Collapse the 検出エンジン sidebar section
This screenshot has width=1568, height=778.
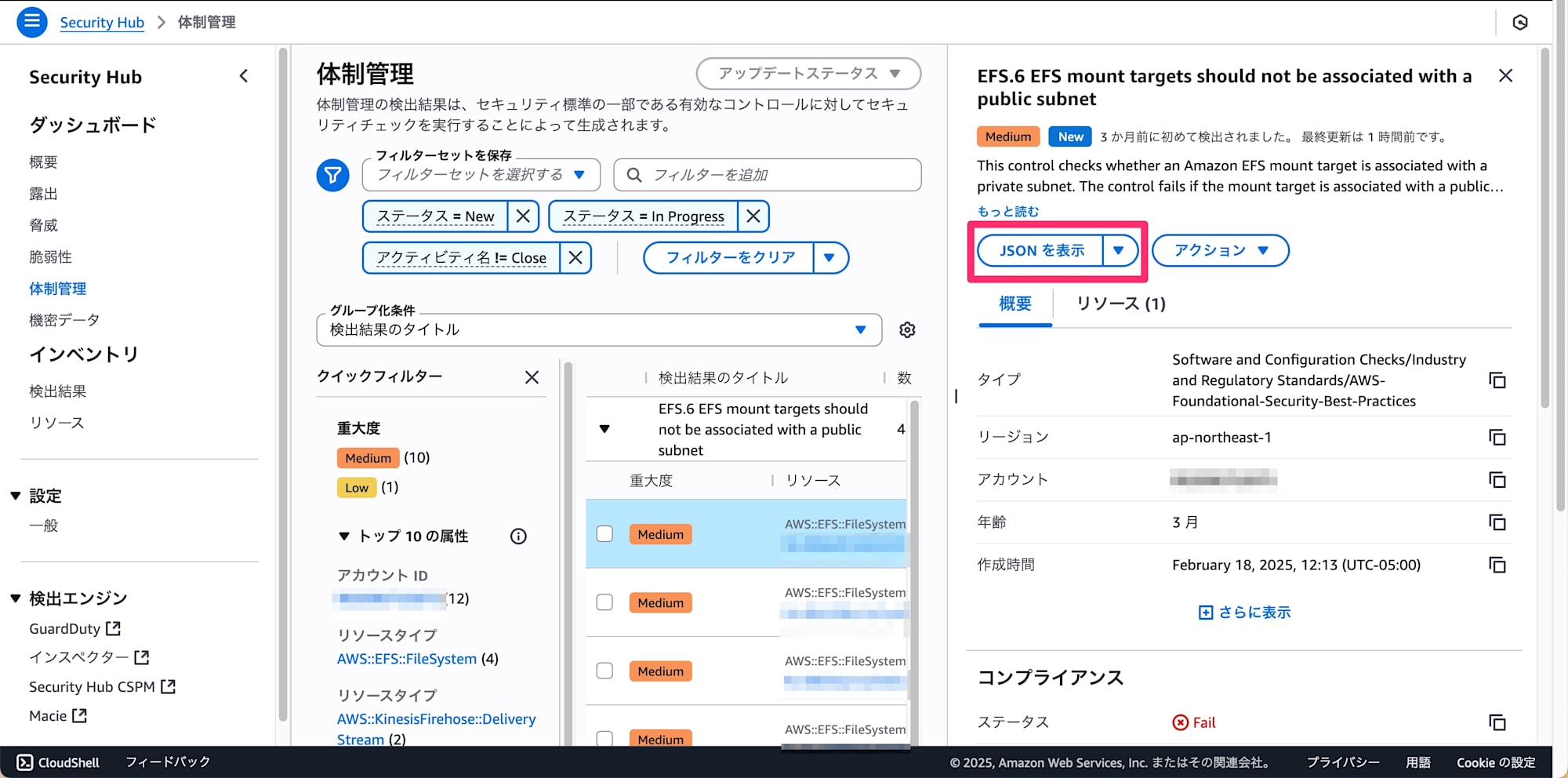pos(15,598)
